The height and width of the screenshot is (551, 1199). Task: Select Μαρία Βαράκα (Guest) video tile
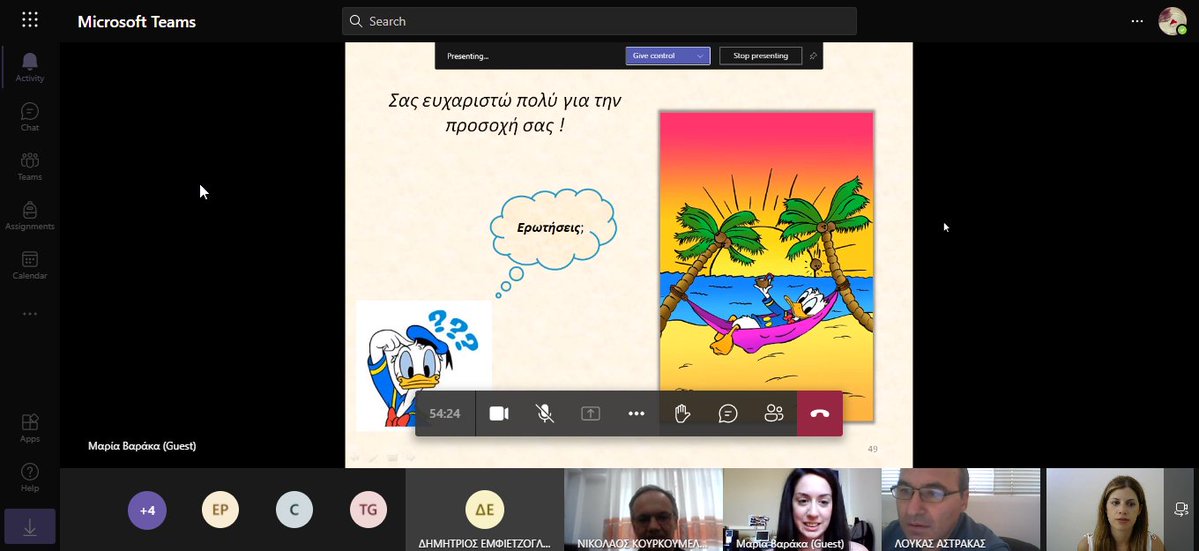[x=801, y=510]
